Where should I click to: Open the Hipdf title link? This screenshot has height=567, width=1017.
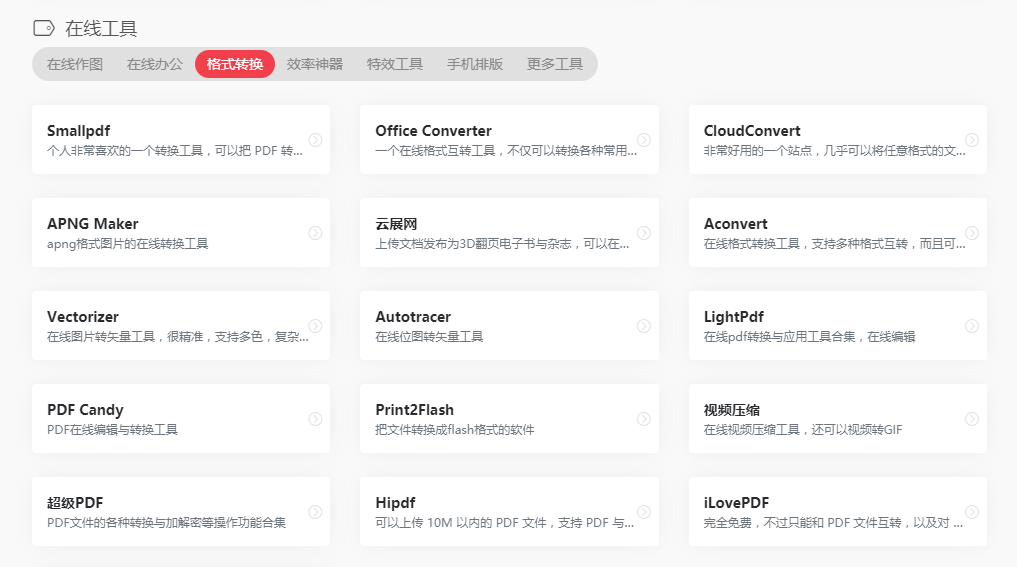(x=395, y=503)
